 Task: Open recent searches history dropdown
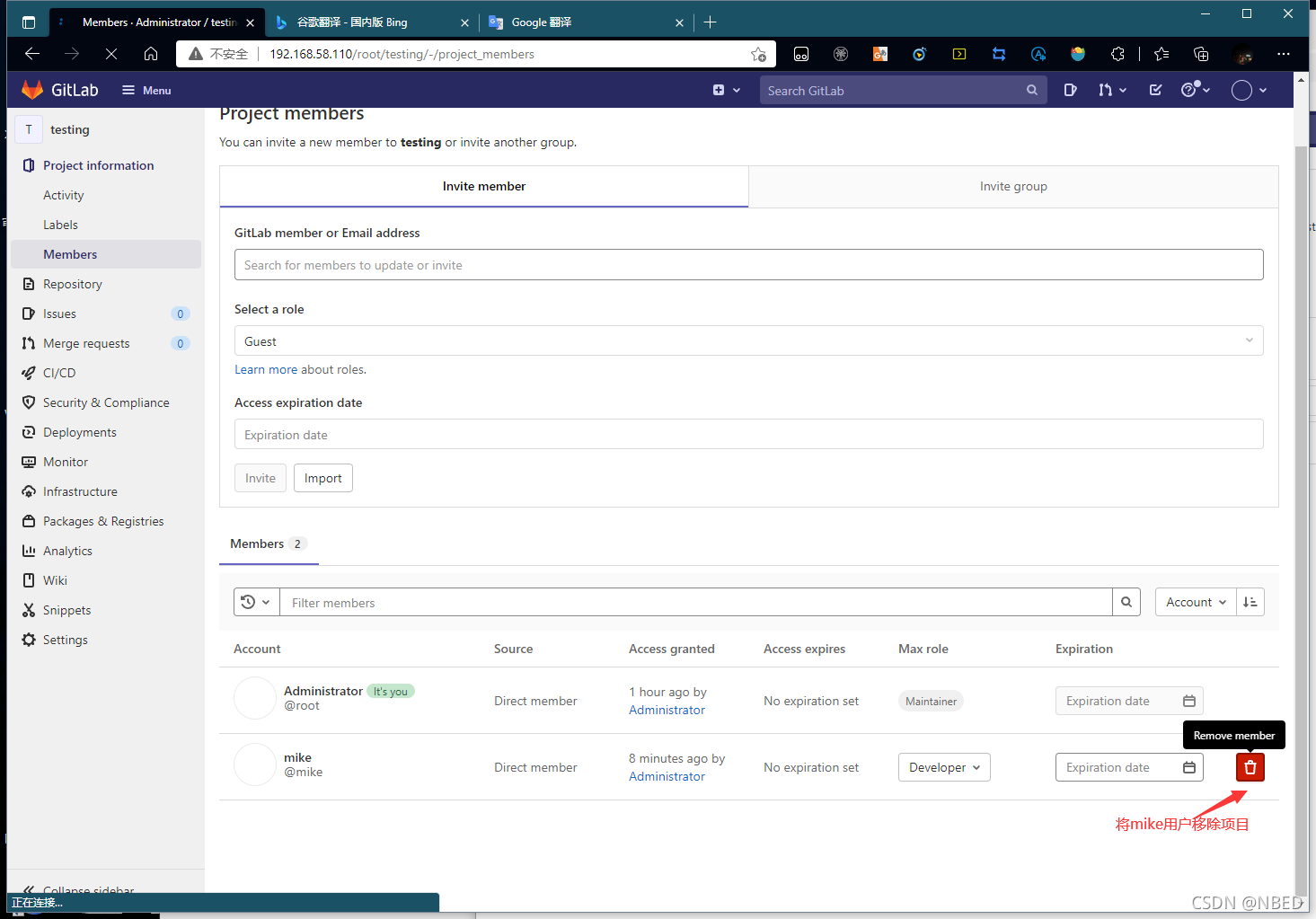[x=257, y=602]
